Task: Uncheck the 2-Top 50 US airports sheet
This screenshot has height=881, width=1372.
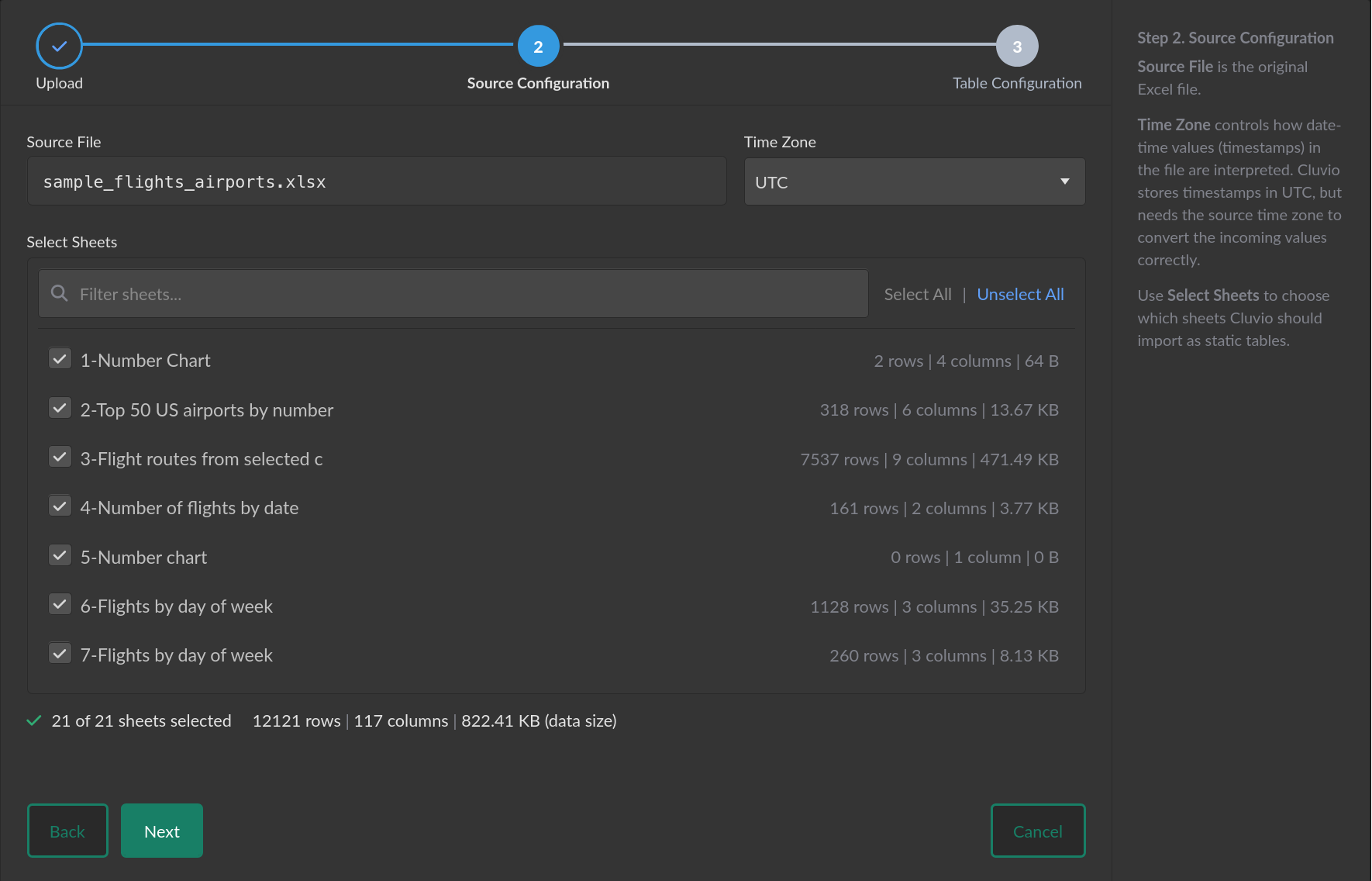Action: pyautogui.click(x=60, y=408)
